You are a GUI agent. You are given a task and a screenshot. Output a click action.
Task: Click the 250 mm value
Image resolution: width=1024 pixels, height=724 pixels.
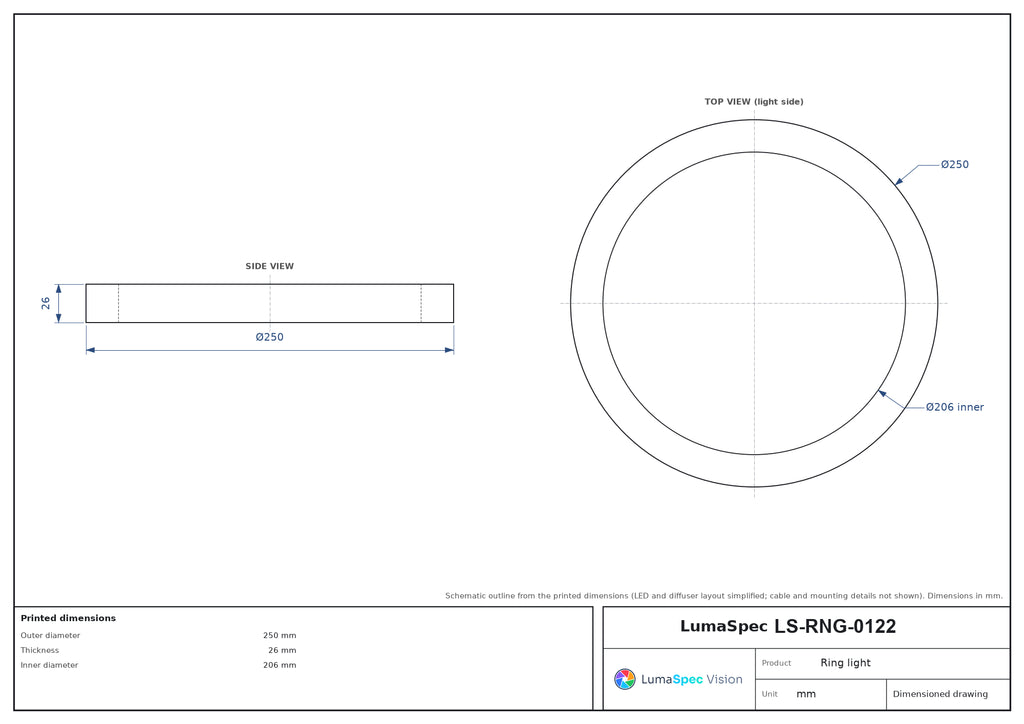(x=280, y=635)
